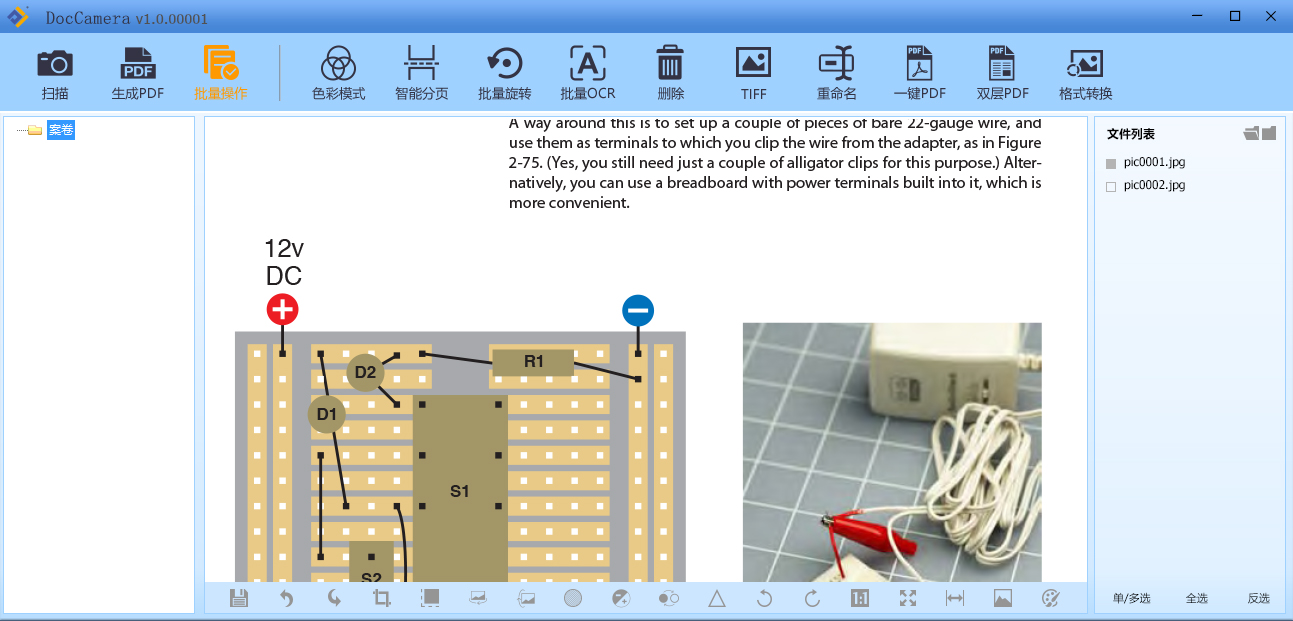Click the picture icon next to palette
The width and height of the screenshot is (1293, 621).
pyautogui.click(x=1003, y=598)
